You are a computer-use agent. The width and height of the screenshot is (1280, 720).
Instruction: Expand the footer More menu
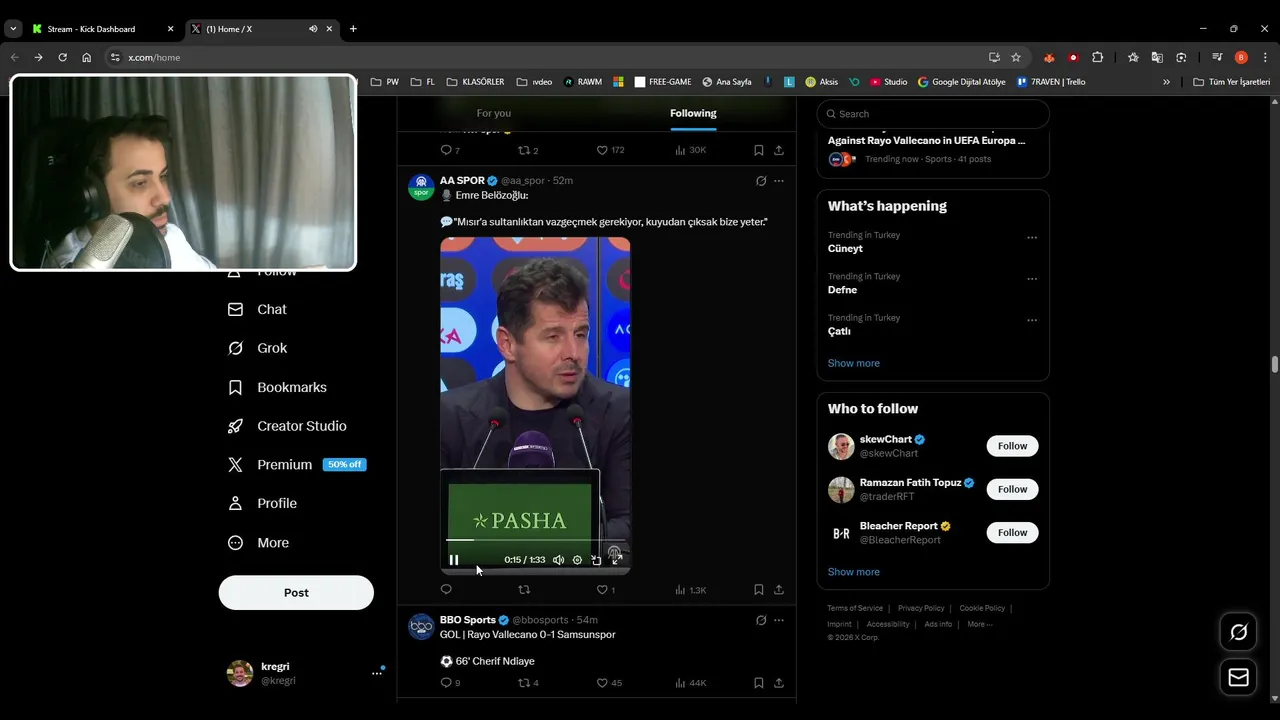(980, 624)
